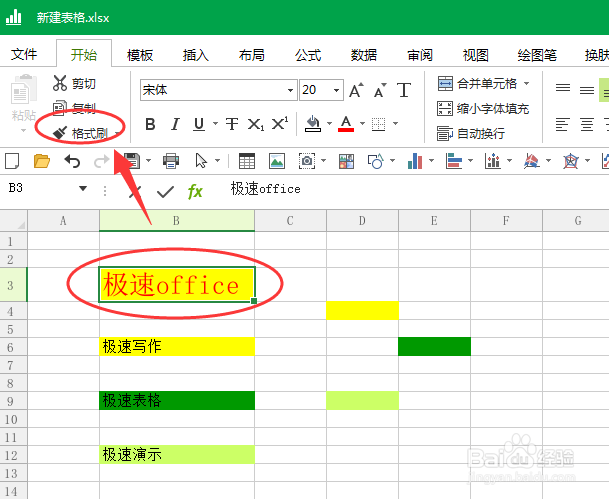Increase font size with the larger A icon
The image size is (609, 499).
coord(356,90)
